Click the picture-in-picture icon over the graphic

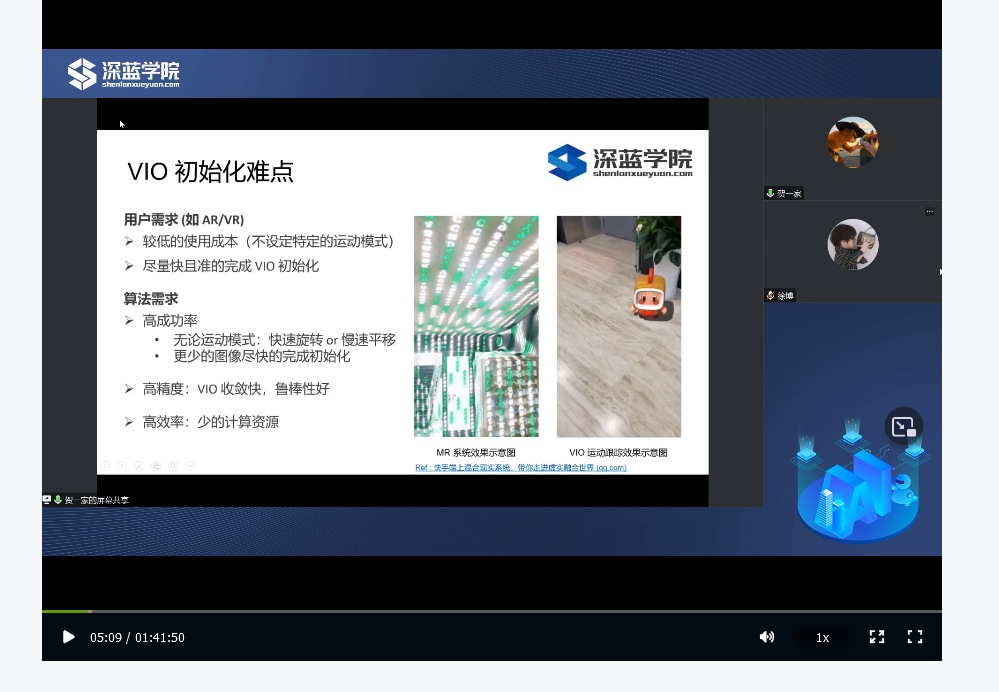point(903,426)
